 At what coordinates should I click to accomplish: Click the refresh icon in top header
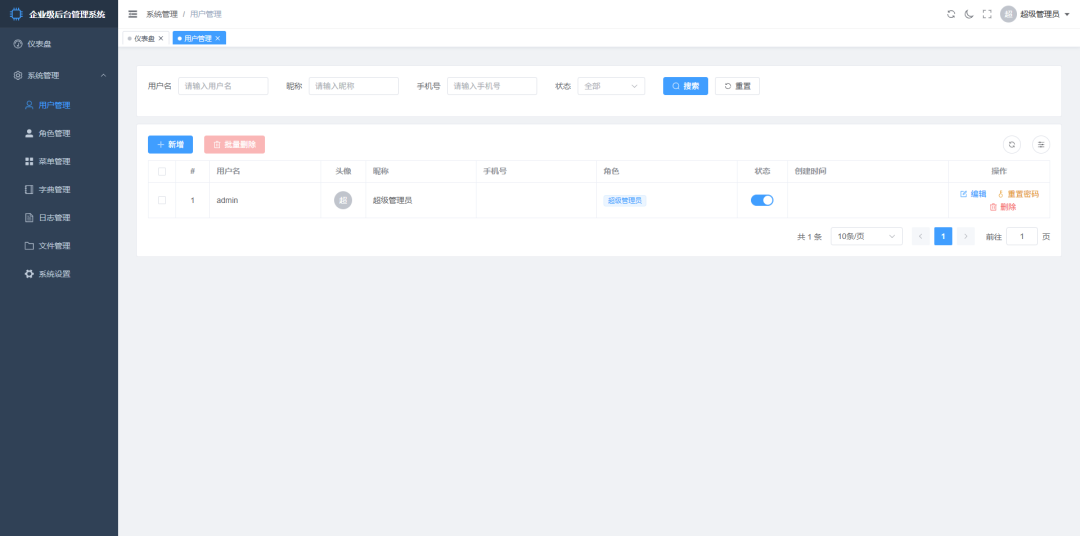951,14
